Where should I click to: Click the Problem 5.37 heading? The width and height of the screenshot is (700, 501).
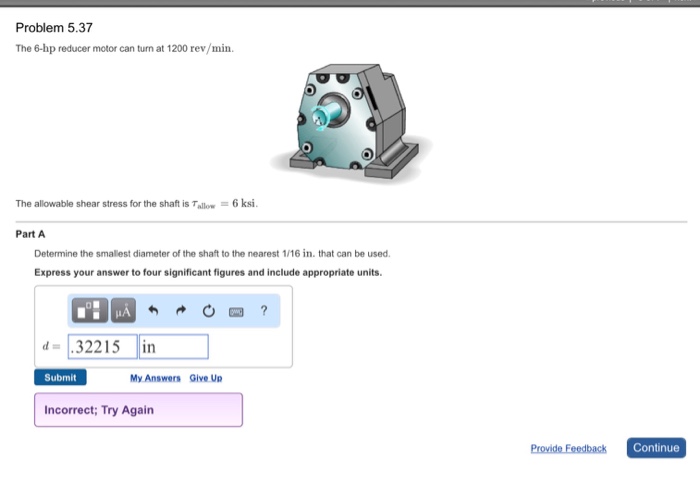[x=54, y=28]
